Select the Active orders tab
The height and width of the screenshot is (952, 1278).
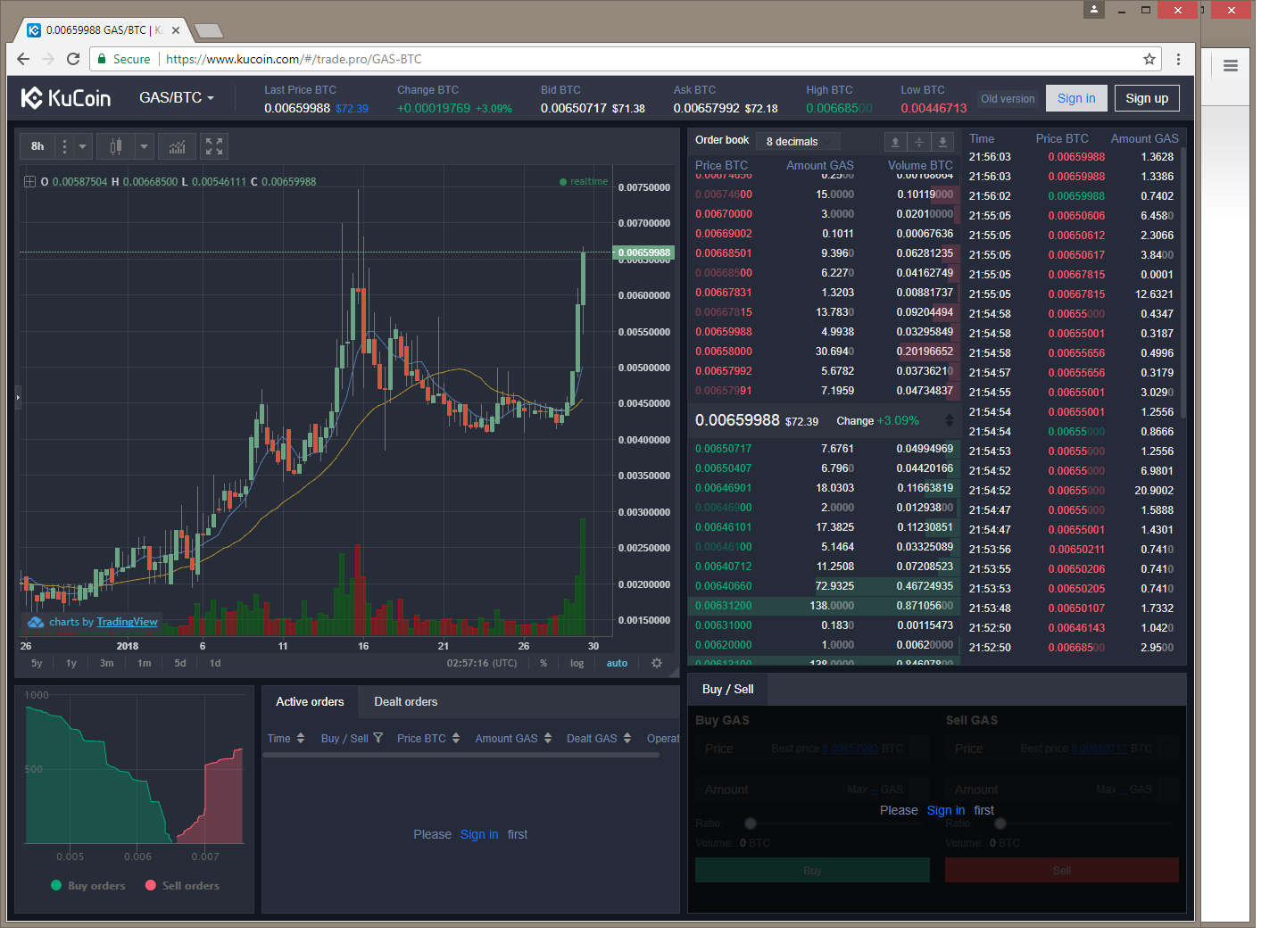coord(310,702)
